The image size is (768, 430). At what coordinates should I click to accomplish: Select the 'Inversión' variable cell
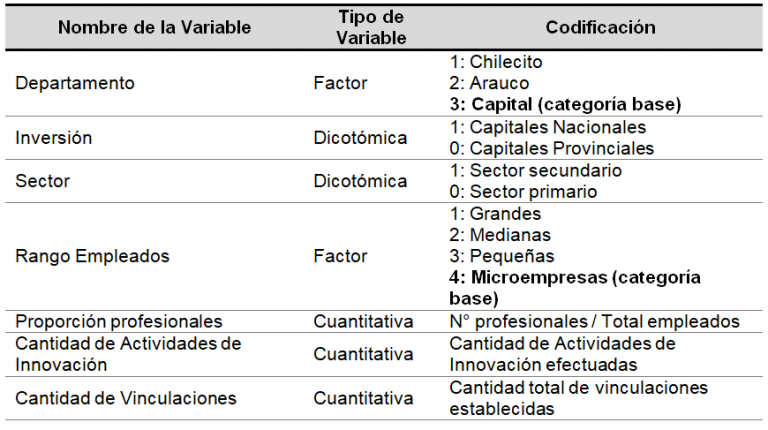[x=54, y=138]
